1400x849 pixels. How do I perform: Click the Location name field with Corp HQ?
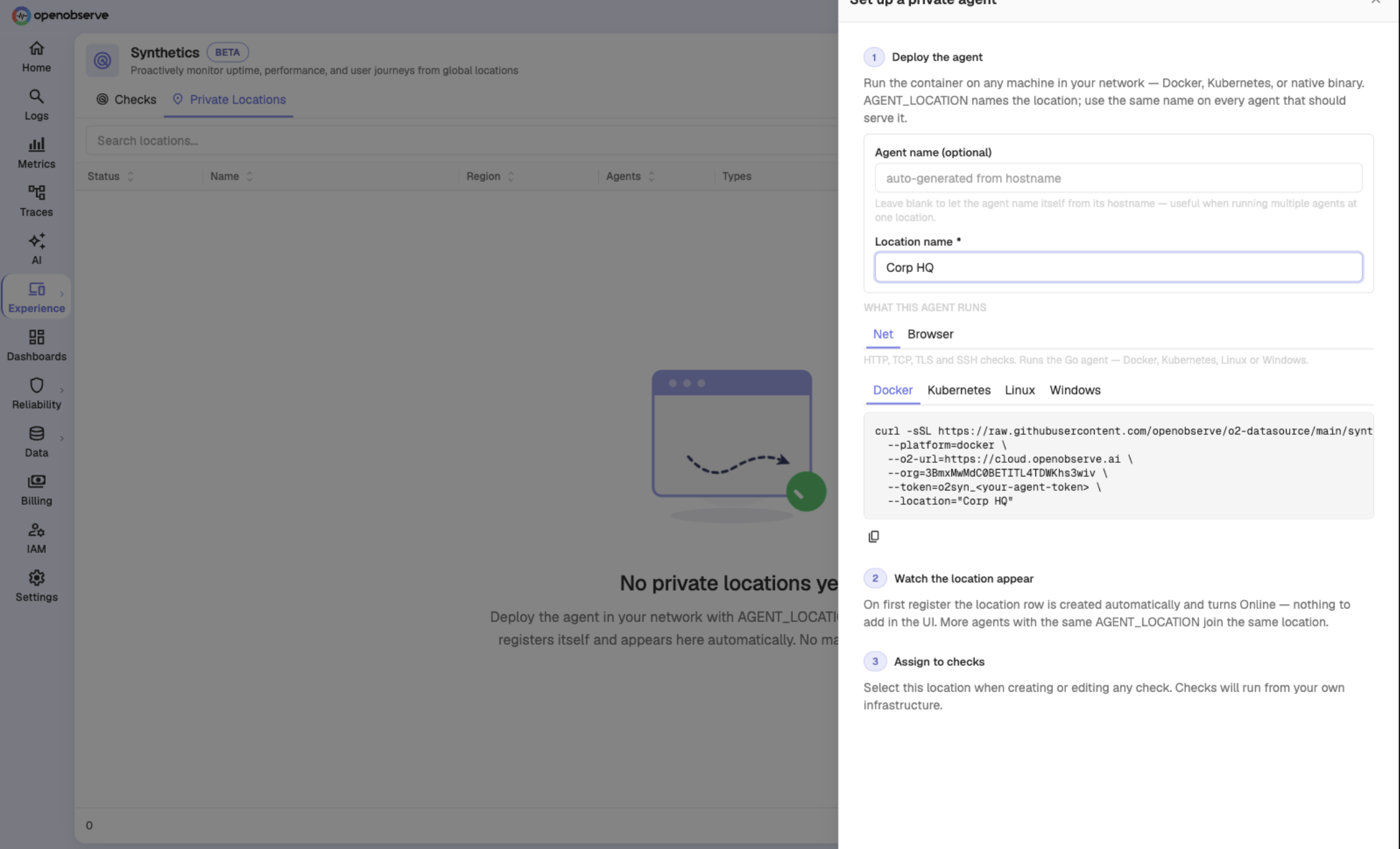(1118, 267)
